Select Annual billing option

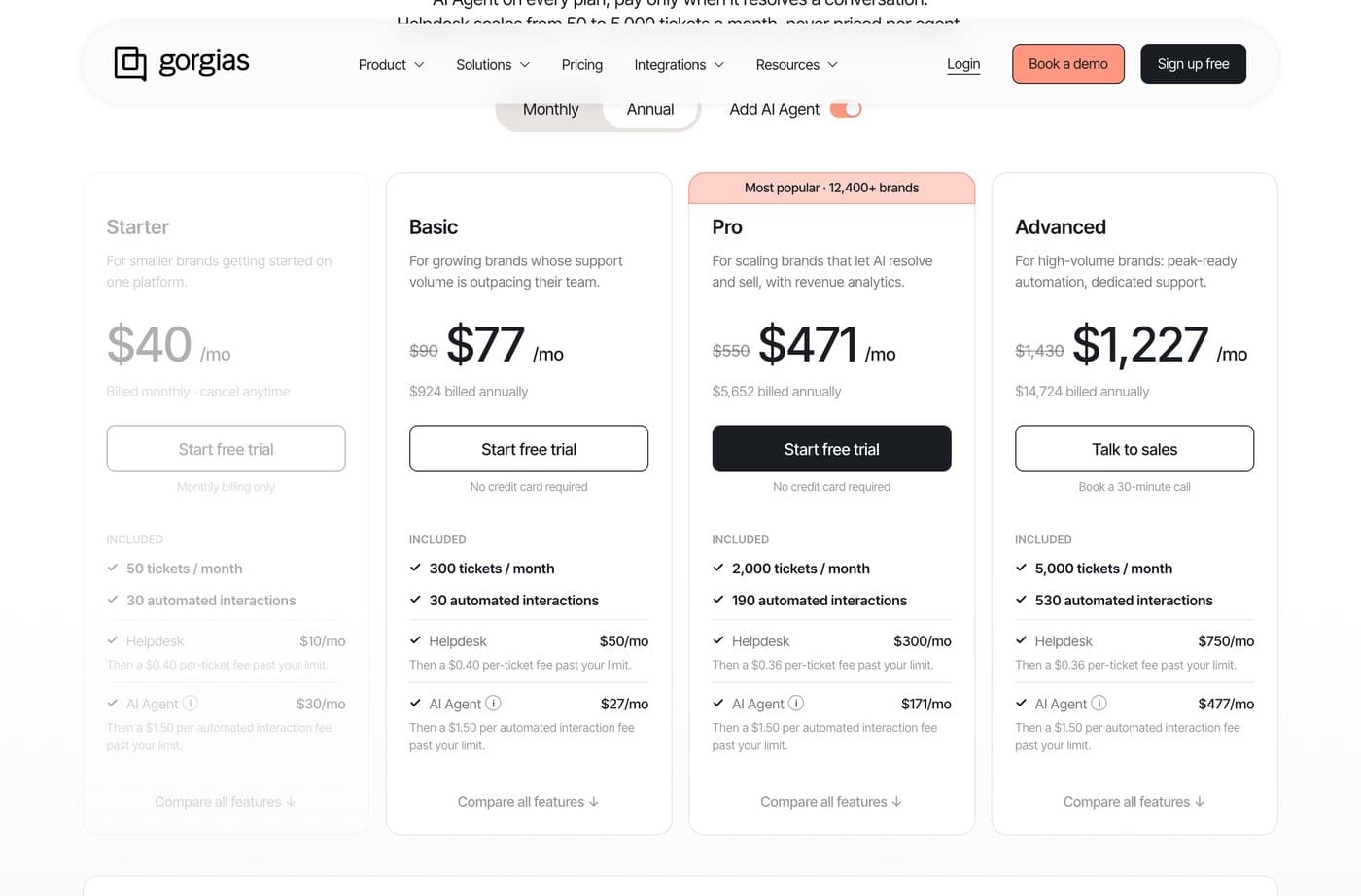(650, 109)
